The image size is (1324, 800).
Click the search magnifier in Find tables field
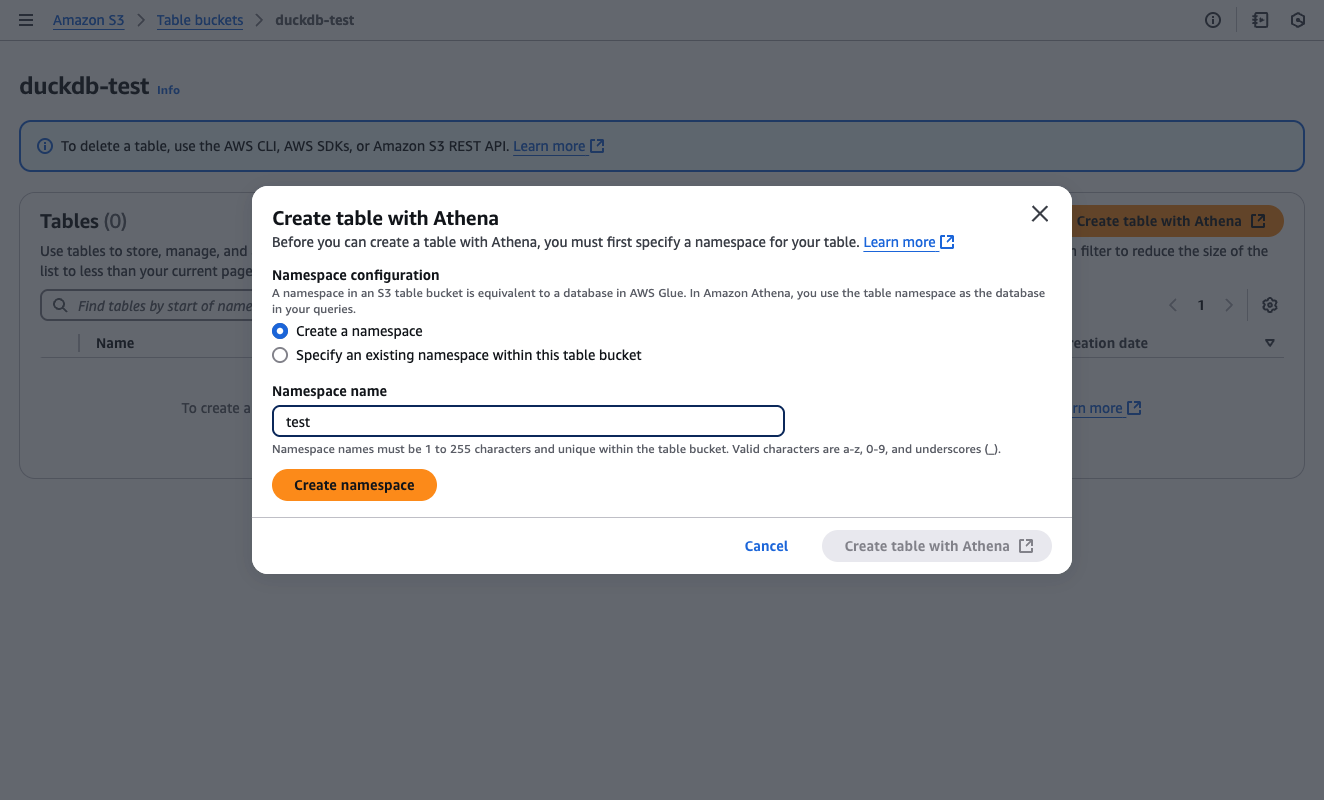60,306
